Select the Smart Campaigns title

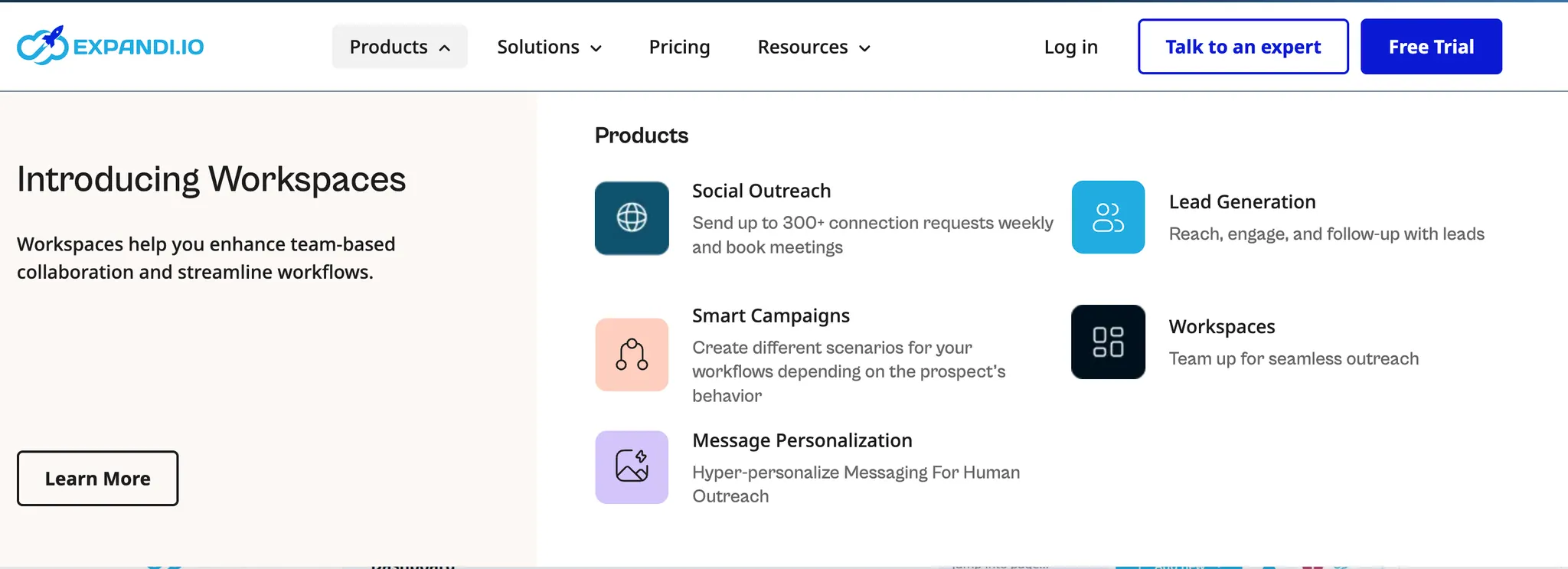(770, 316)
